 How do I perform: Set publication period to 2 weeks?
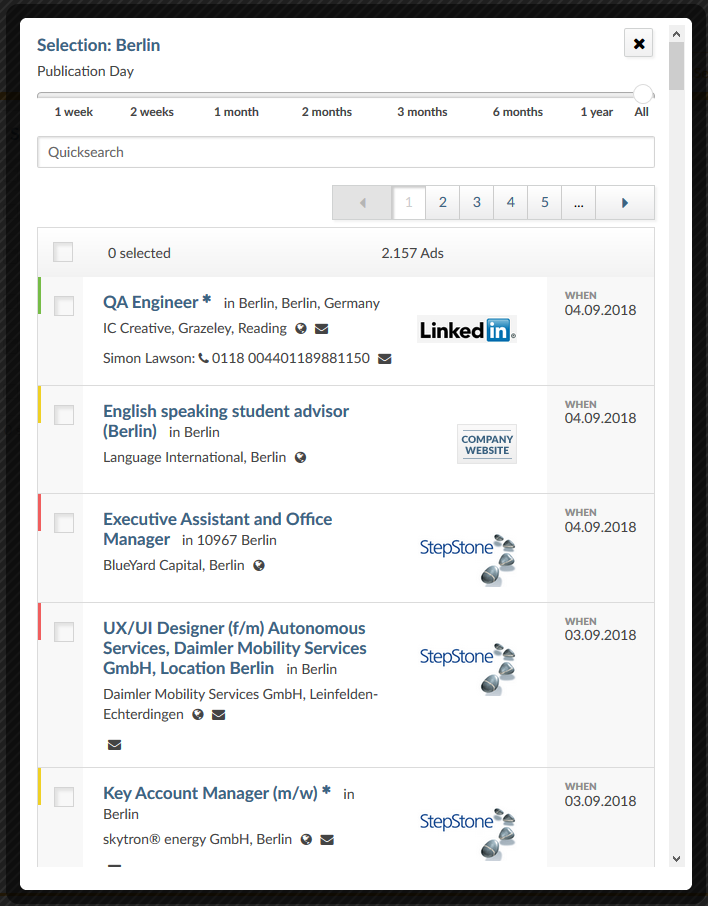coord(151,112)
